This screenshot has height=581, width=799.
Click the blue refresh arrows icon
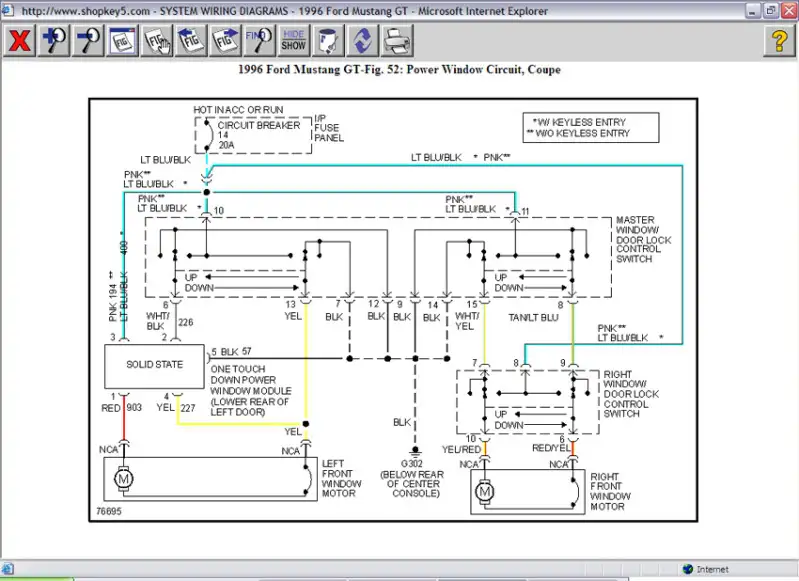click(x=362, y=40)
